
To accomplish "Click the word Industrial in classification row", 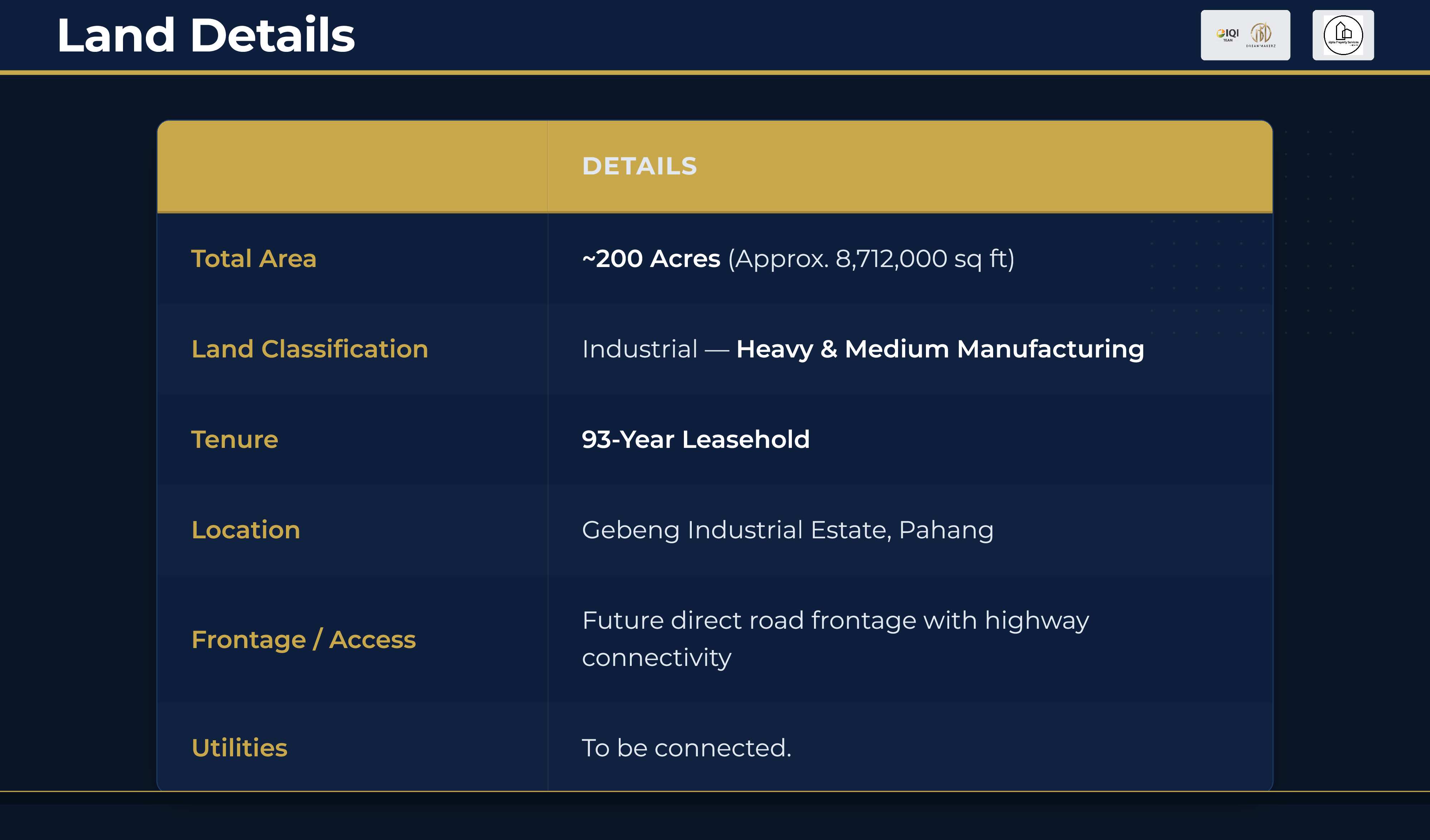I will pyautogui.click(x=640, y=349).
